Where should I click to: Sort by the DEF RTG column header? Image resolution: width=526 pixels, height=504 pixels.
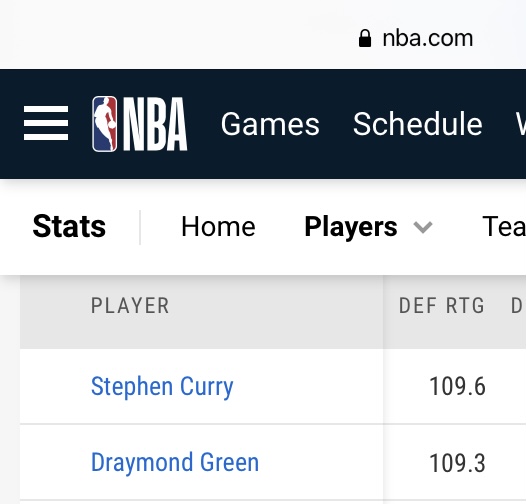pos(442,306)
